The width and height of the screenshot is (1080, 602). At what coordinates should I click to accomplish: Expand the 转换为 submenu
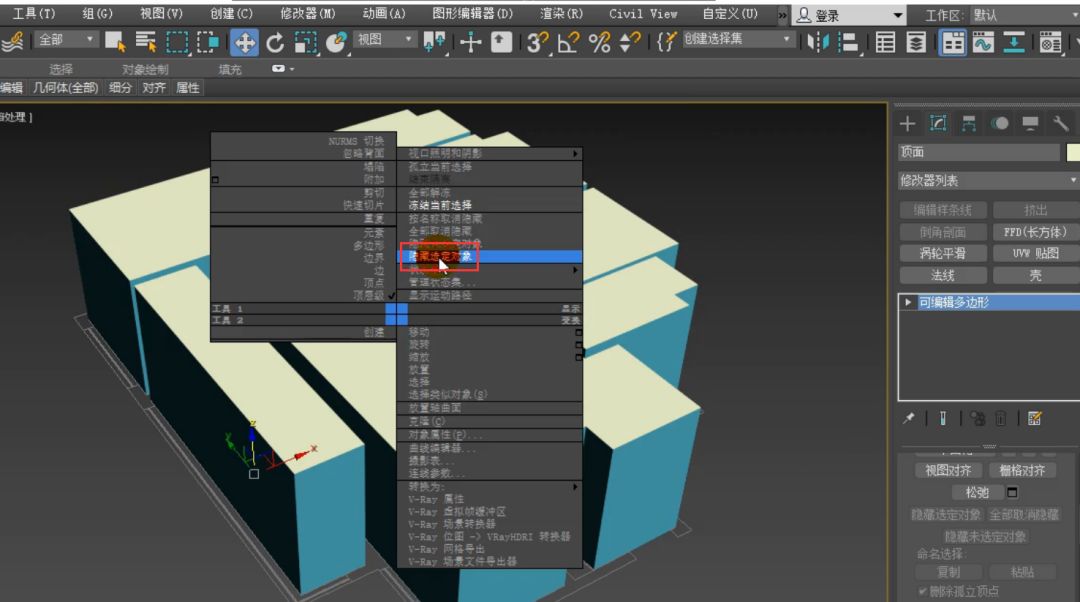[x=490, y=487]
